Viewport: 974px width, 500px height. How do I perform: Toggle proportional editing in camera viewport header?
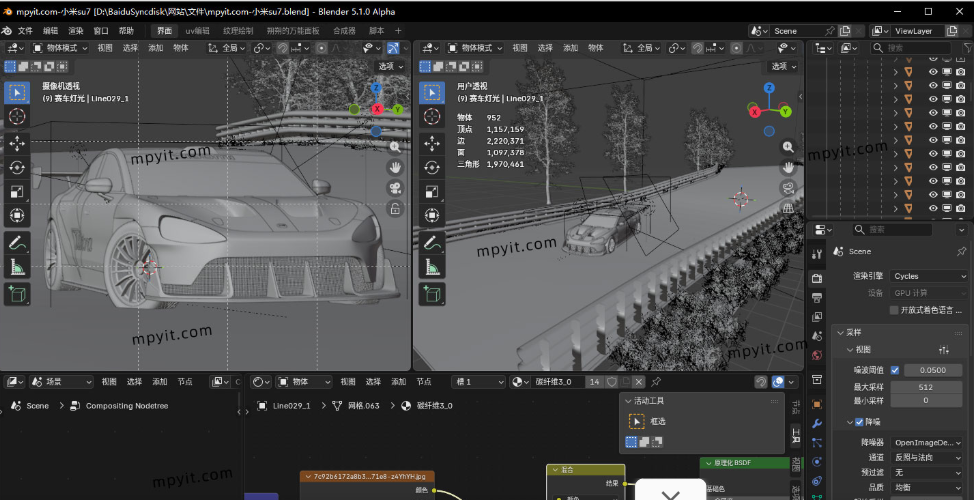(321, 48)
